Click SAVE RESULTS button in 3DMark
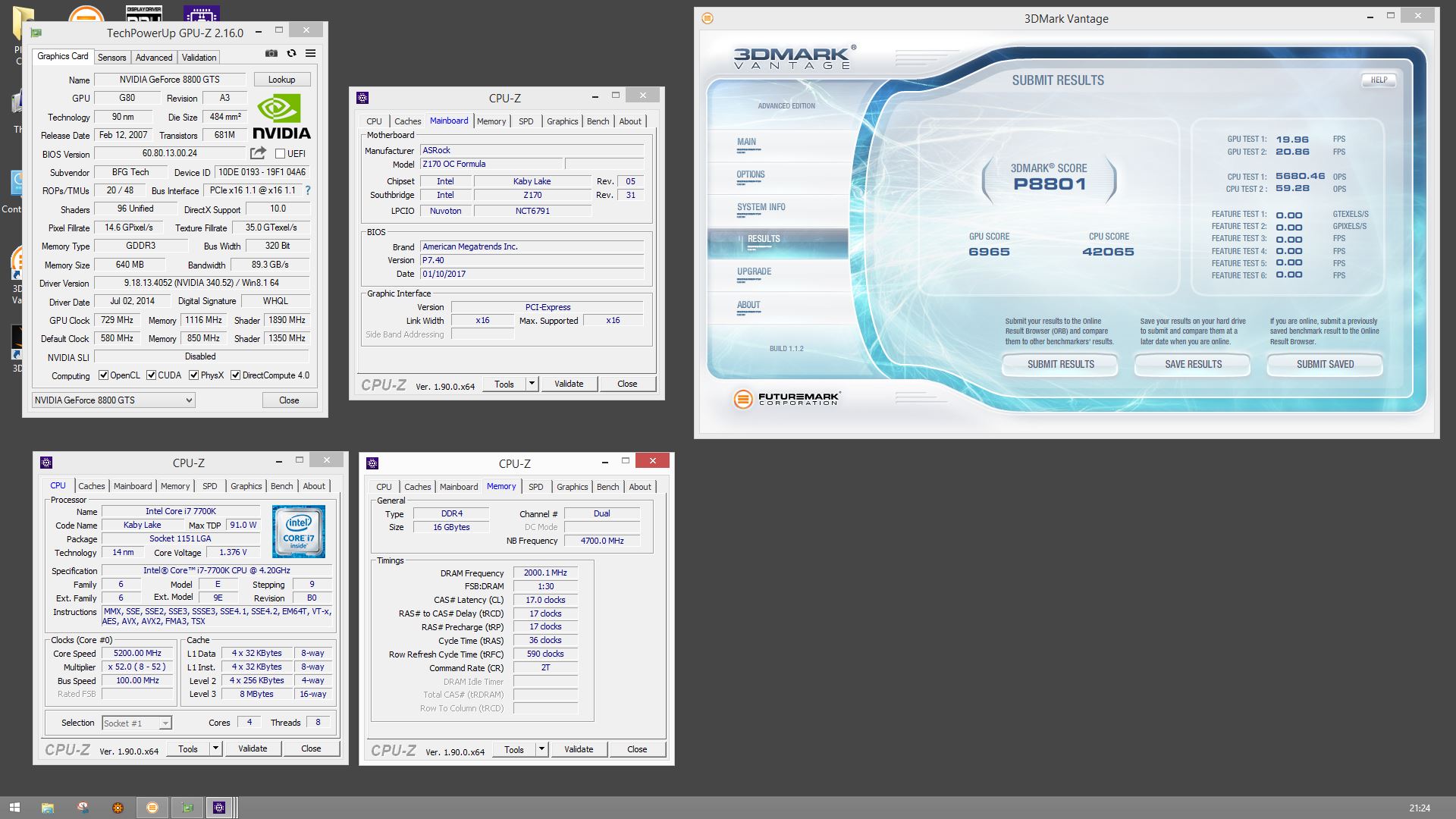Screen dimensions: 1456x819 [1193, 365]
